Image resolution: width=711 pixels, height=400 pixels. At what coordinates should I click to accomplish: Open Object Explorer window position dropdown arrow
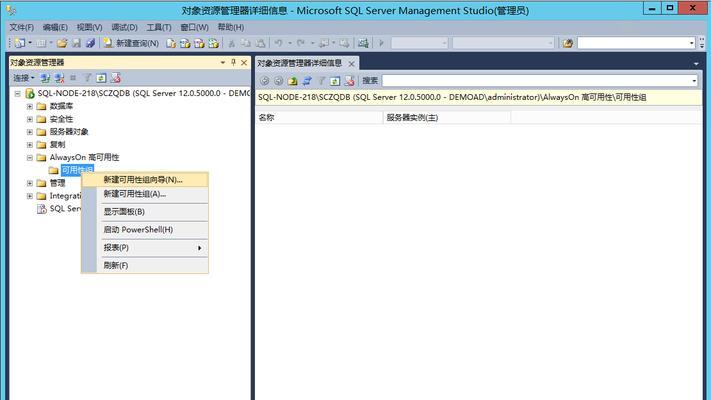click(x=223, y=63)
